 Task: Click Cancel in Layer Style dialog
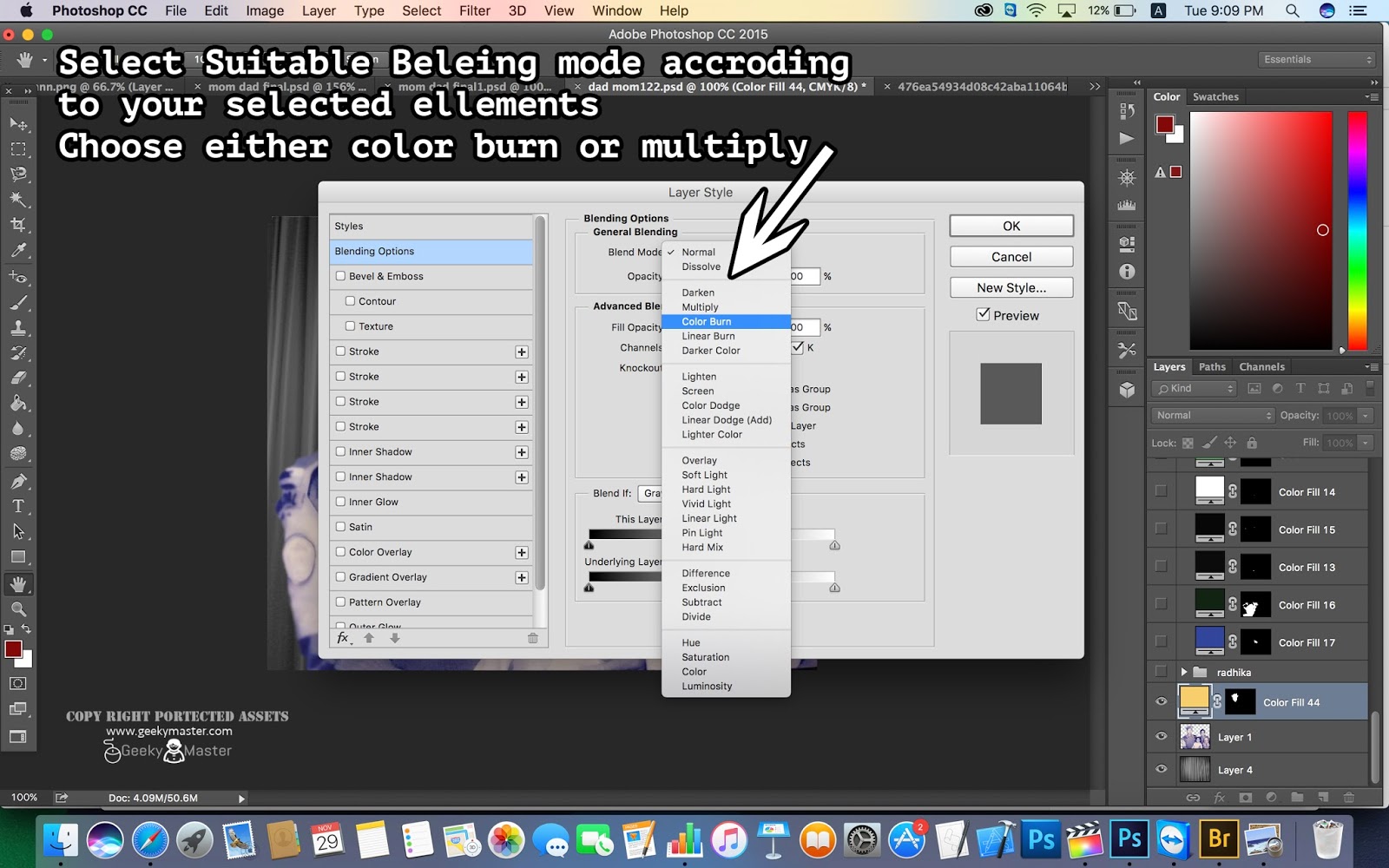point(1011,257)
